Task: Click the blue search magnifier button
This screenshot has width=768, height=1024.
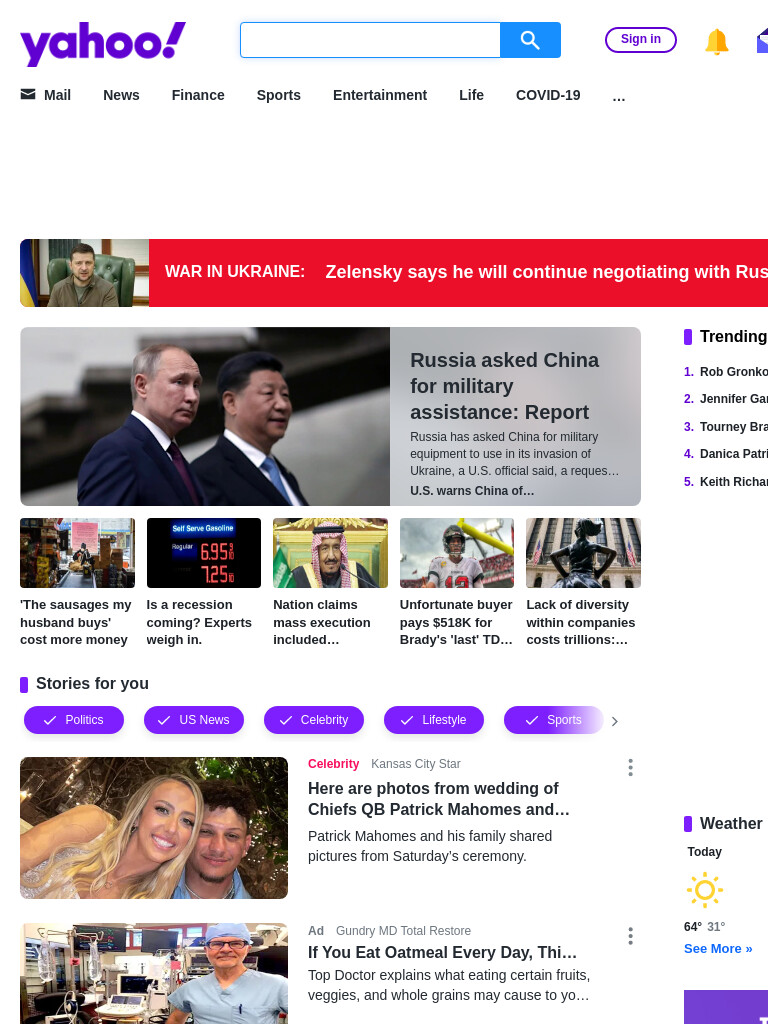Action: coord(530,40)
